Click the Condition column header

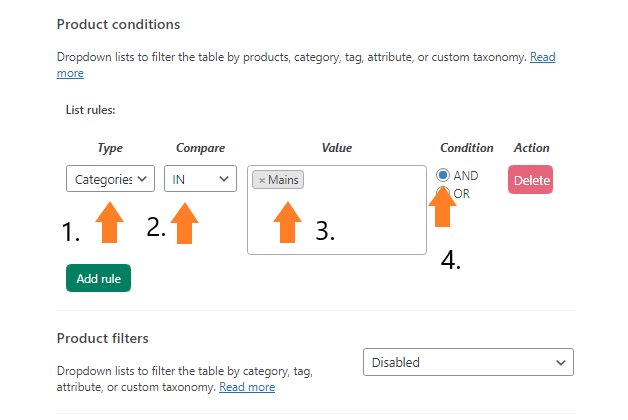[x=467, y=148]
